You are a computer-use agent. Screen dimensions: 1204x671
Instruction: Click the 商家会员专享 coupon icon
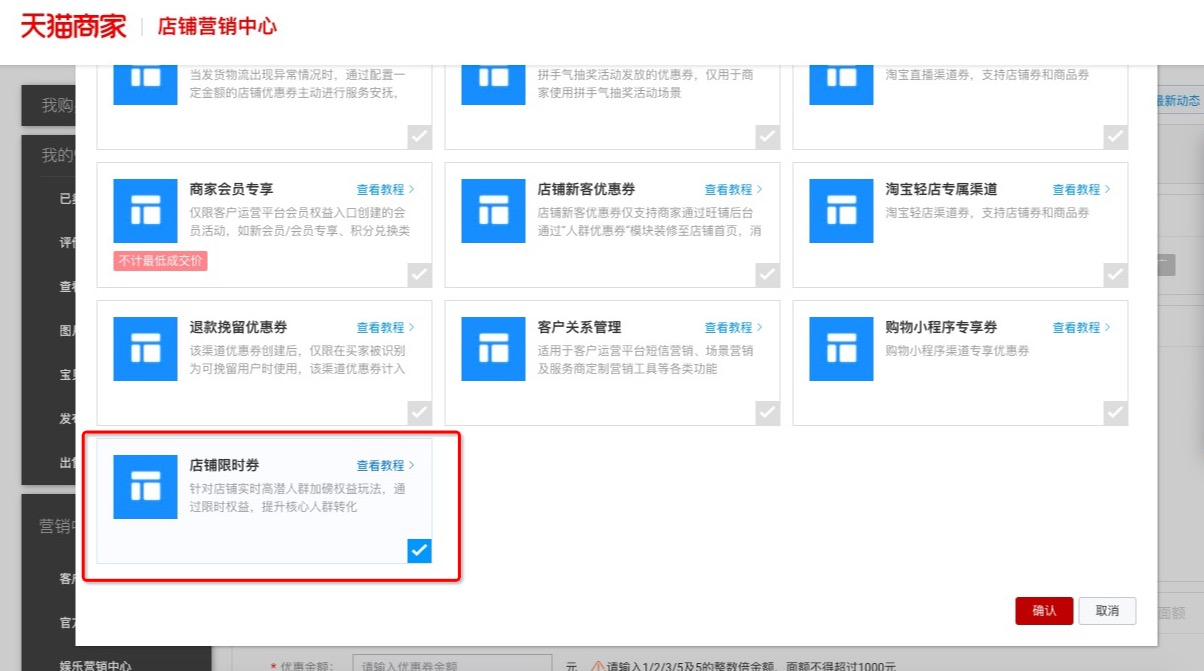146,211
